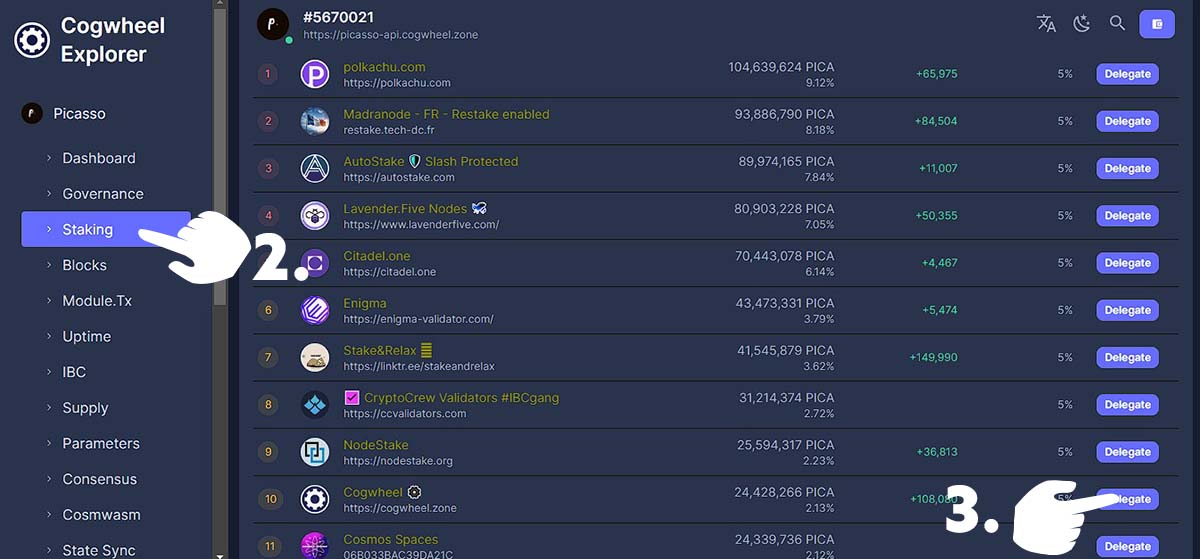Open the search magnifier icon

coord(1117,23)
